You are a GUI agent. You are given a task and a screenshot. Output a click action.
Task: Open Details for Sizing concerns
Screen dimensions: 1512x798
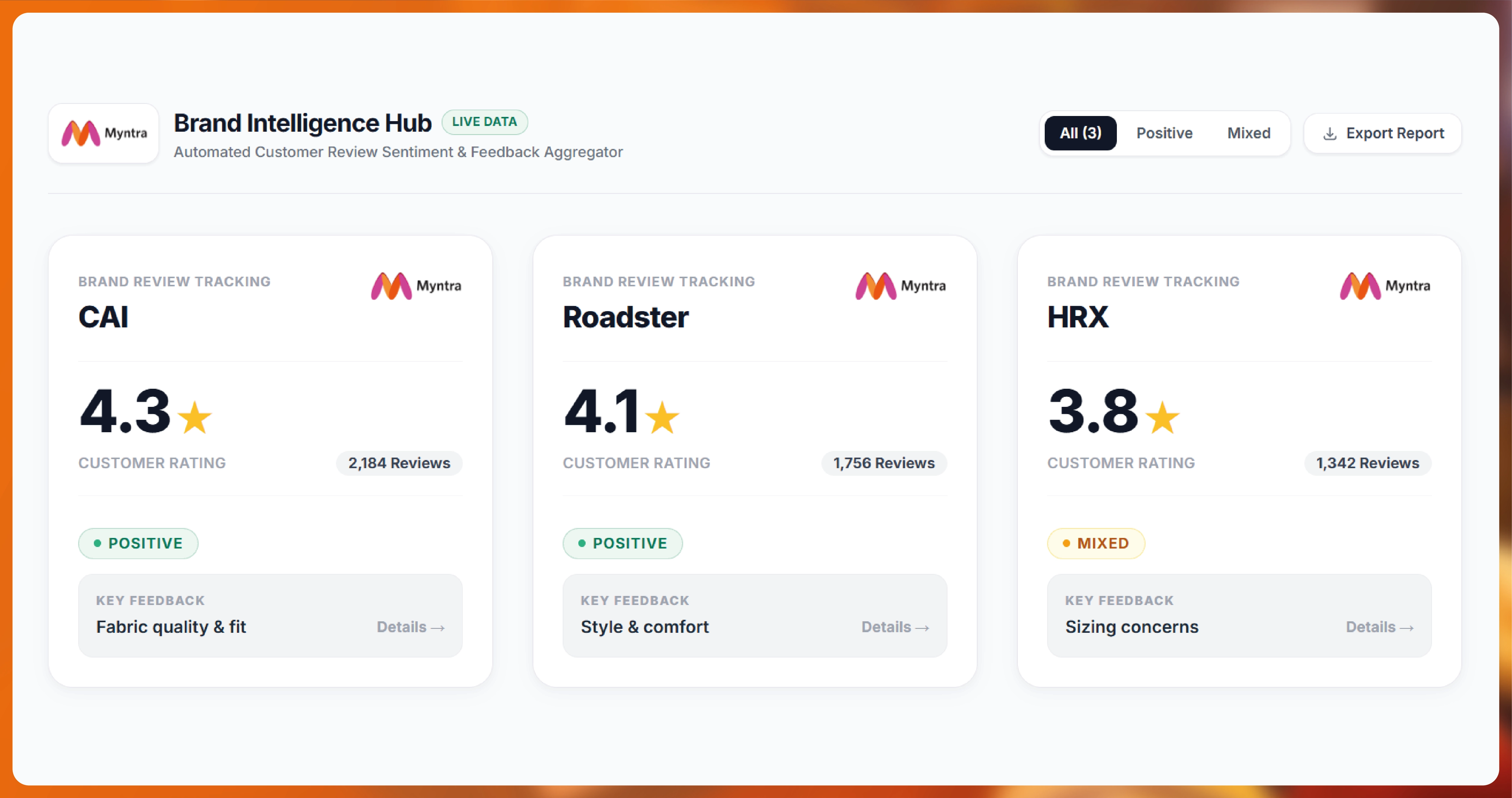pos(1380,627)
